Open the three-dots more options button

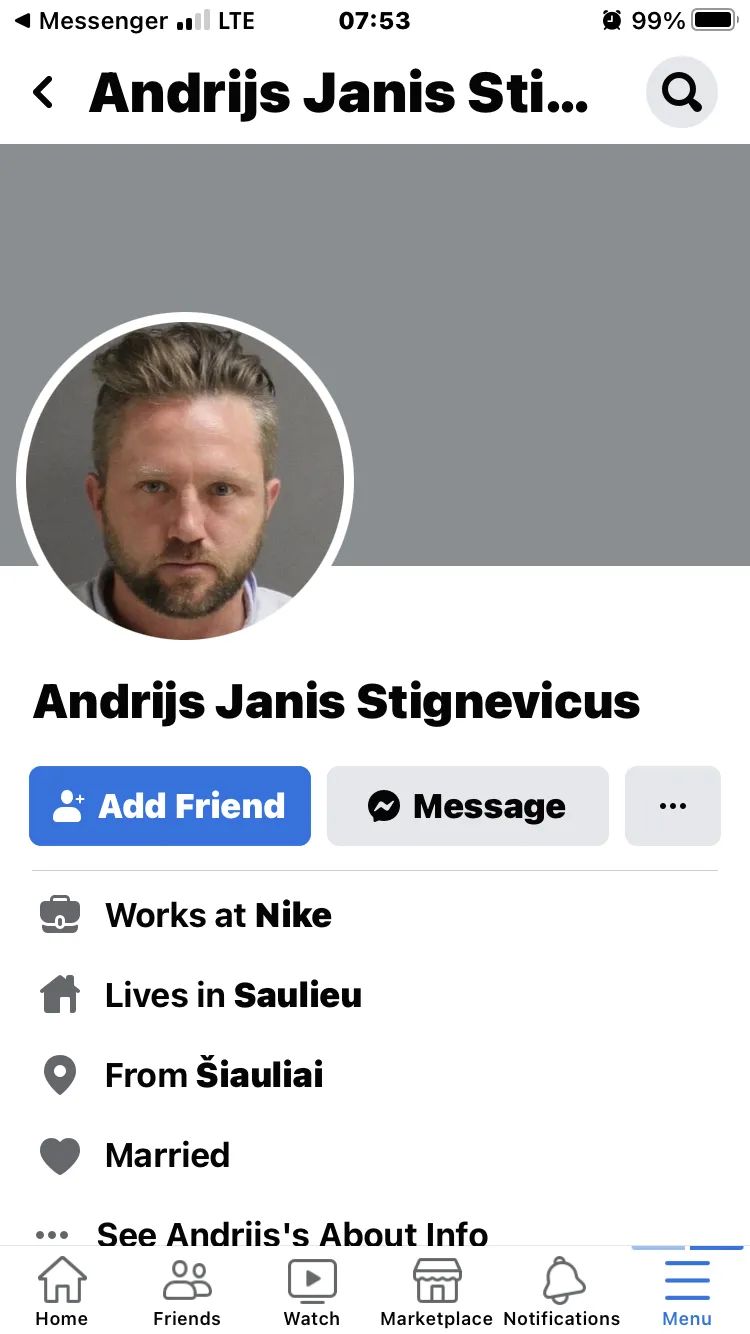click(x=673, y=806)
